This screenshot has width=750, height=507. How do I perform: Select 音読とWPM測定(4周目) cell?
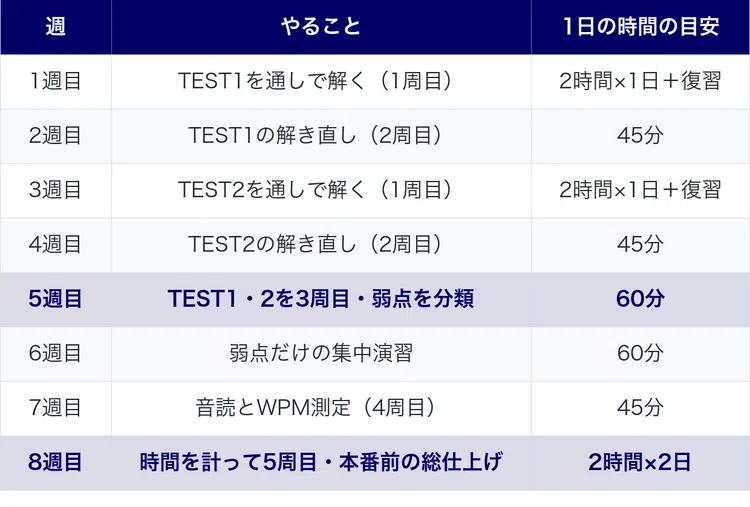point(321,408)
